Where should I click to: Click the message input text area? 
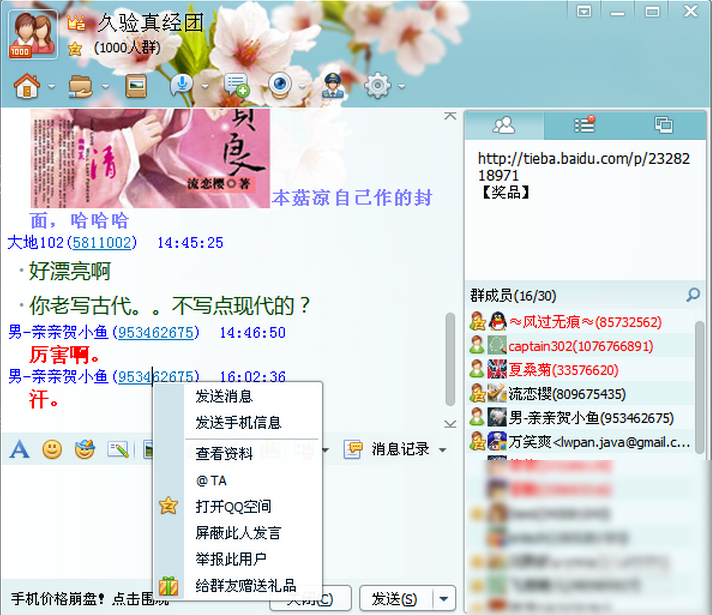pos(77,522)
